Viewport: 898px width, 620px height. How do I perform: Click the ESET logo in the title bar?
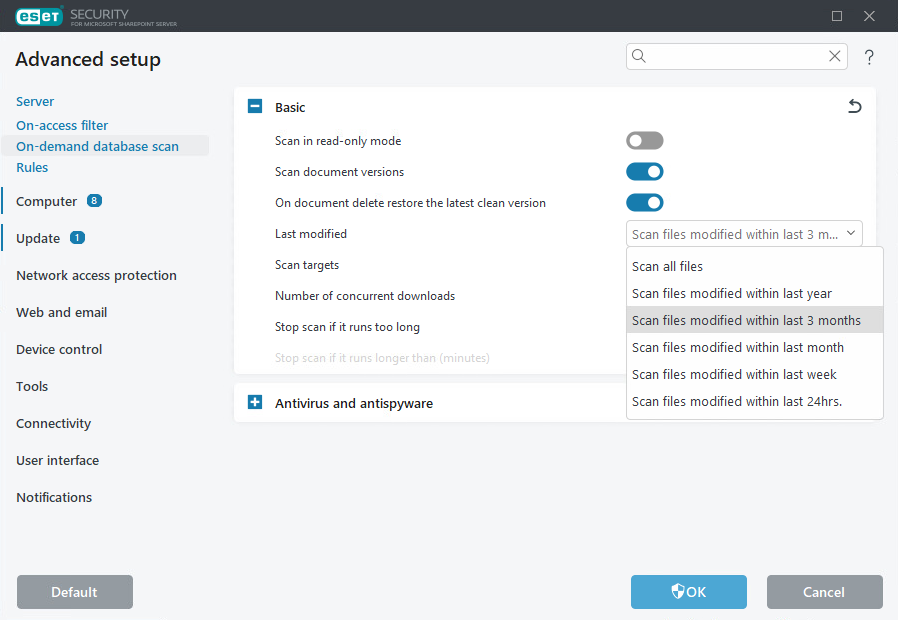click(x=38, y=15)
